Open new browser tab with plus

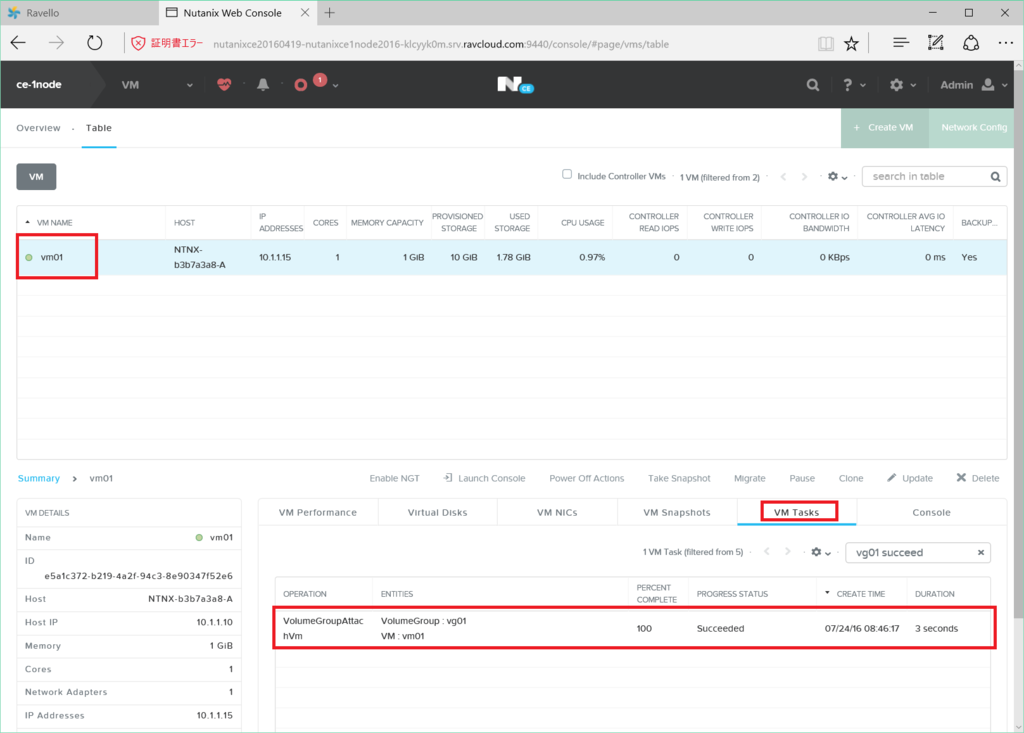pyautogui.click(x=330, y=12)
